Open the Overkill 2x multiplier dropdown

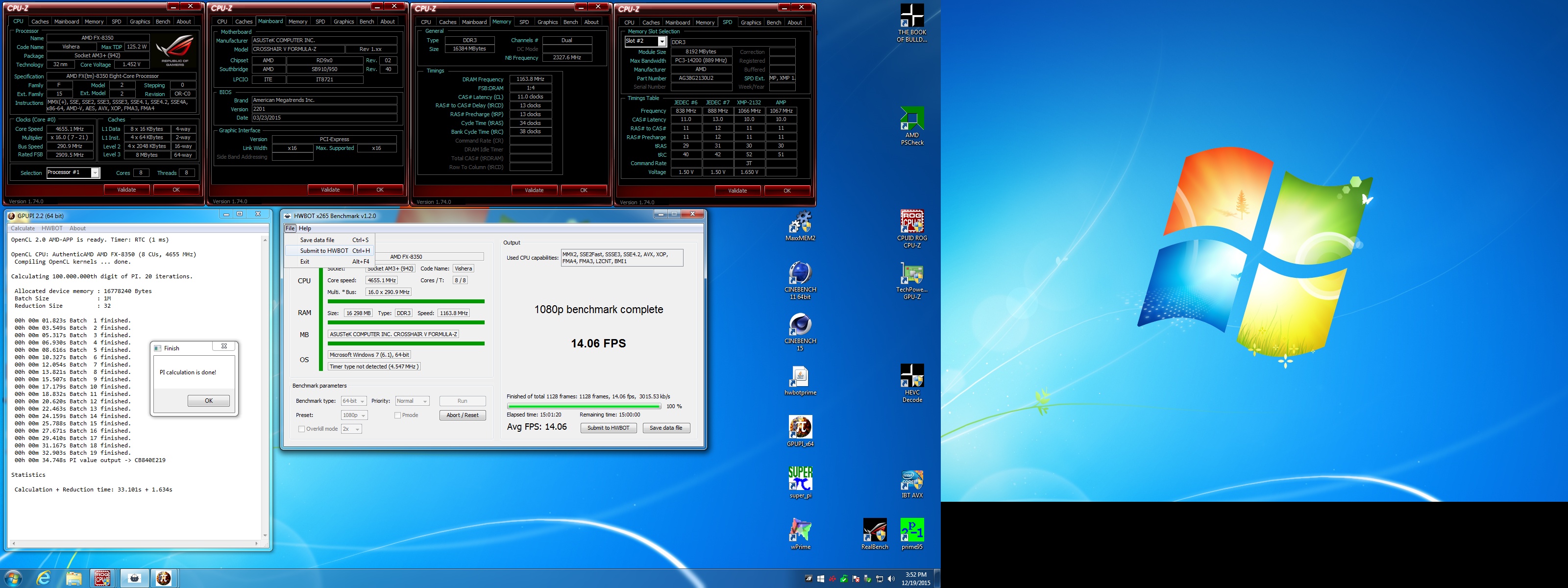(351, 429)
